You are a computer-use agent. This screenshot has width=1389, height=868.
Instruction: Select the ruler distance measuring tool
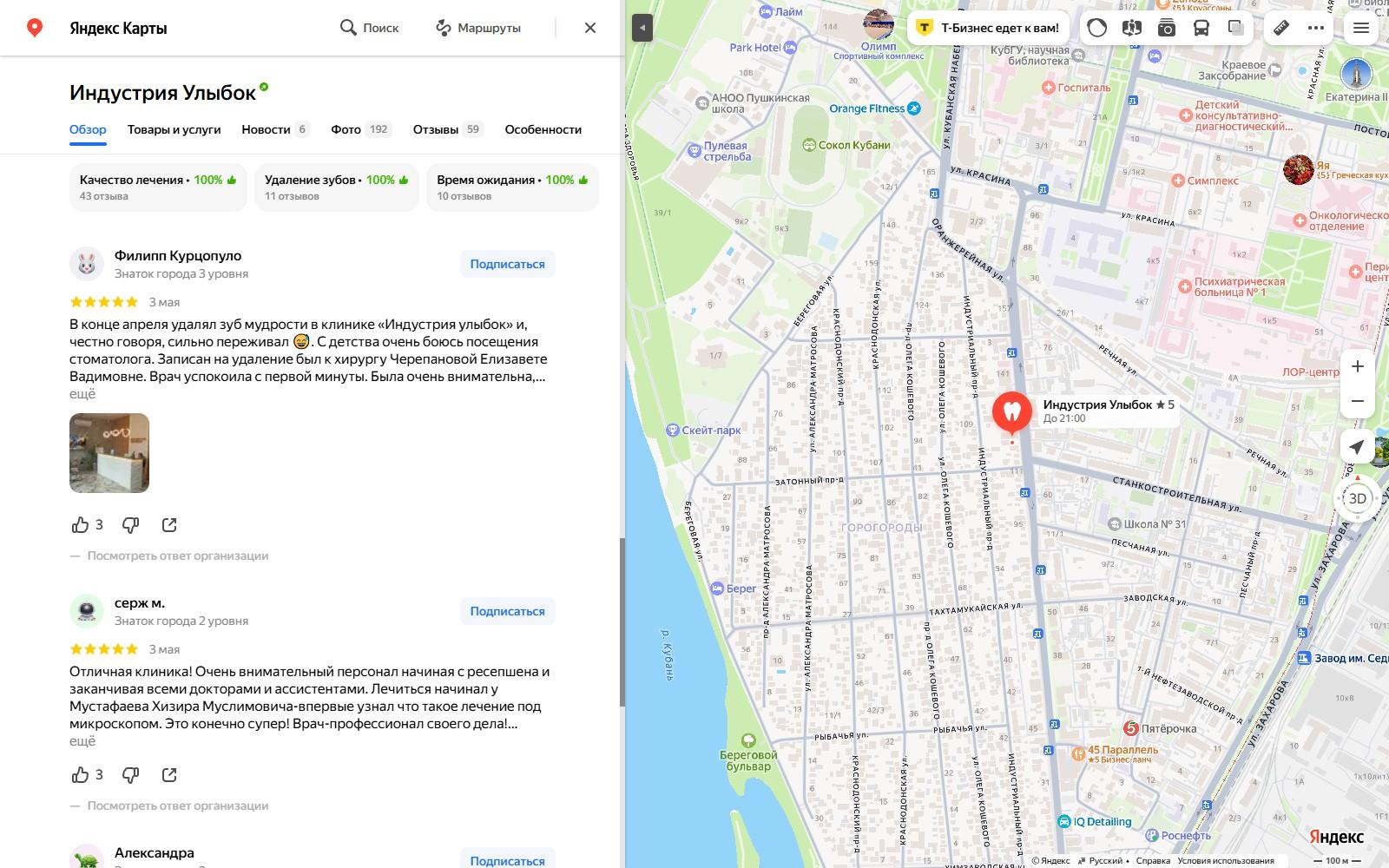(x=1281, y=28)
